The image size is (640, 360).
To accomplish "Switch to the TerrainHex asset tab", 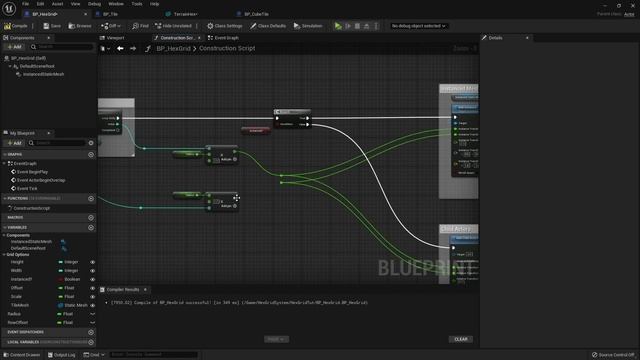I will click(185, 14).
